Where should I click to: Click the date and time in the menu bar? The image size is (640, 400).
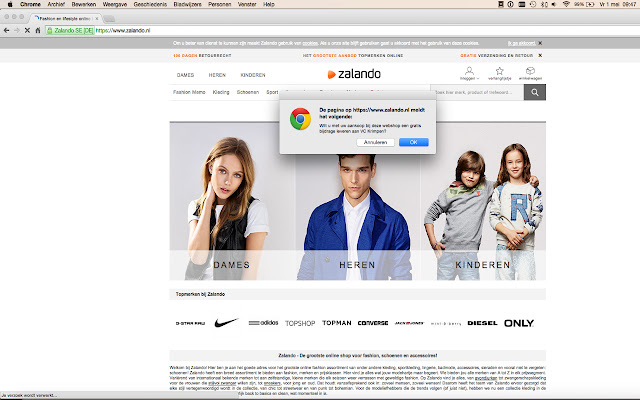click(x=618, y=4)
